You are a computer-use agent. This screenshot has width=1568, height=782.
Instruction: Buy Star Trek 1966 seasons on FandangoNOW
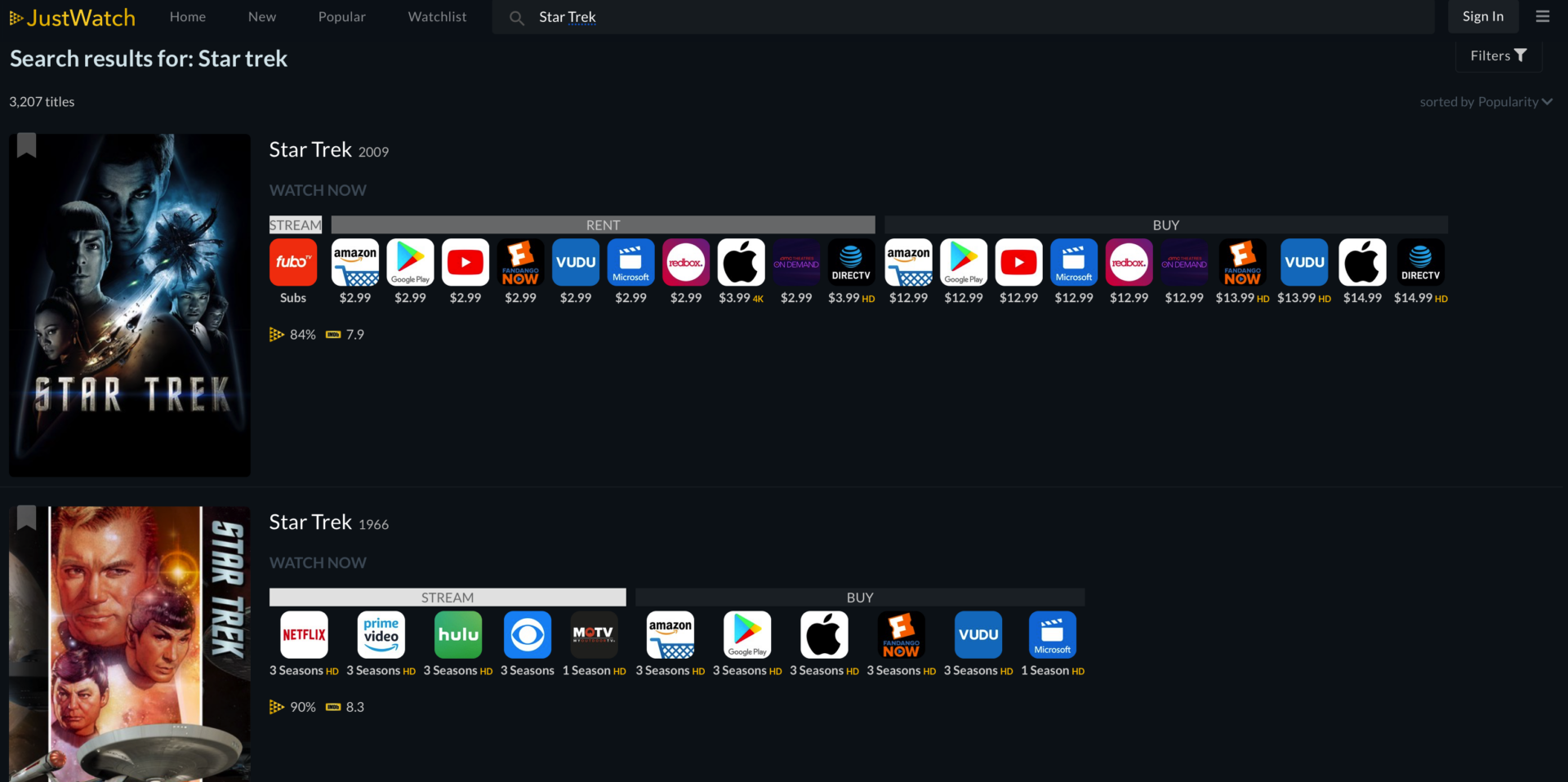(901, 634)
